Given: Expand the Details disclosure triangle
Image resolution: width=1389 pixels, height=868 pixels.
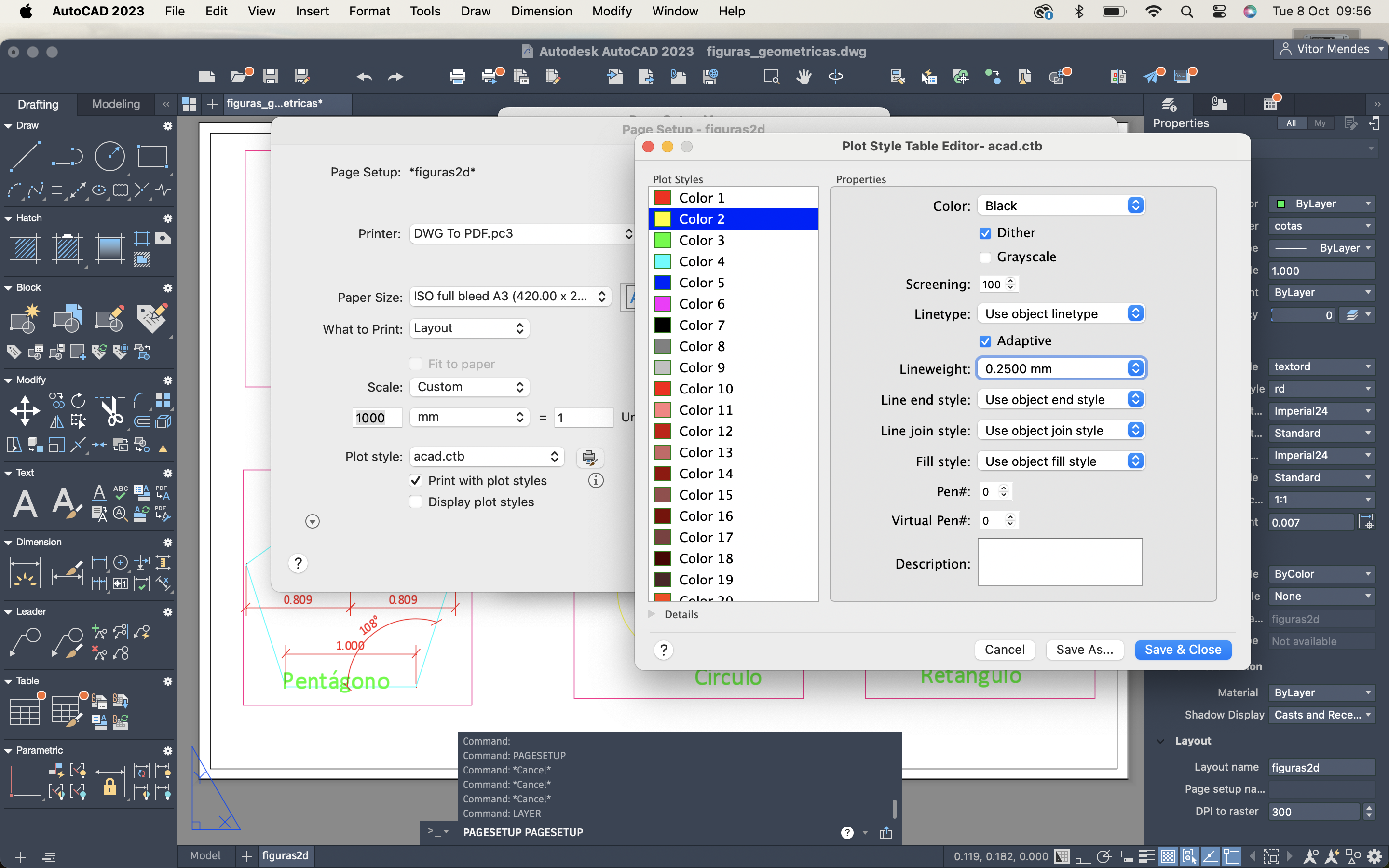Looking at the screenshot, I should [x=652, y=614].
